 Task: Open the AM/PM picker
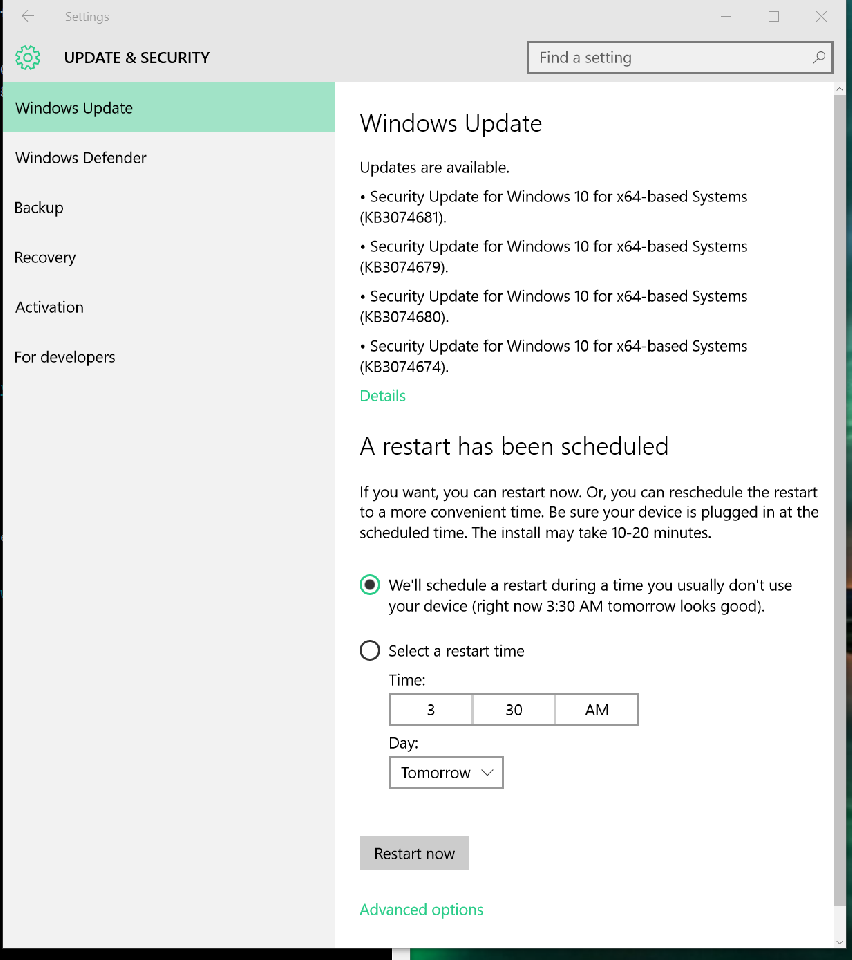(597, 710)
